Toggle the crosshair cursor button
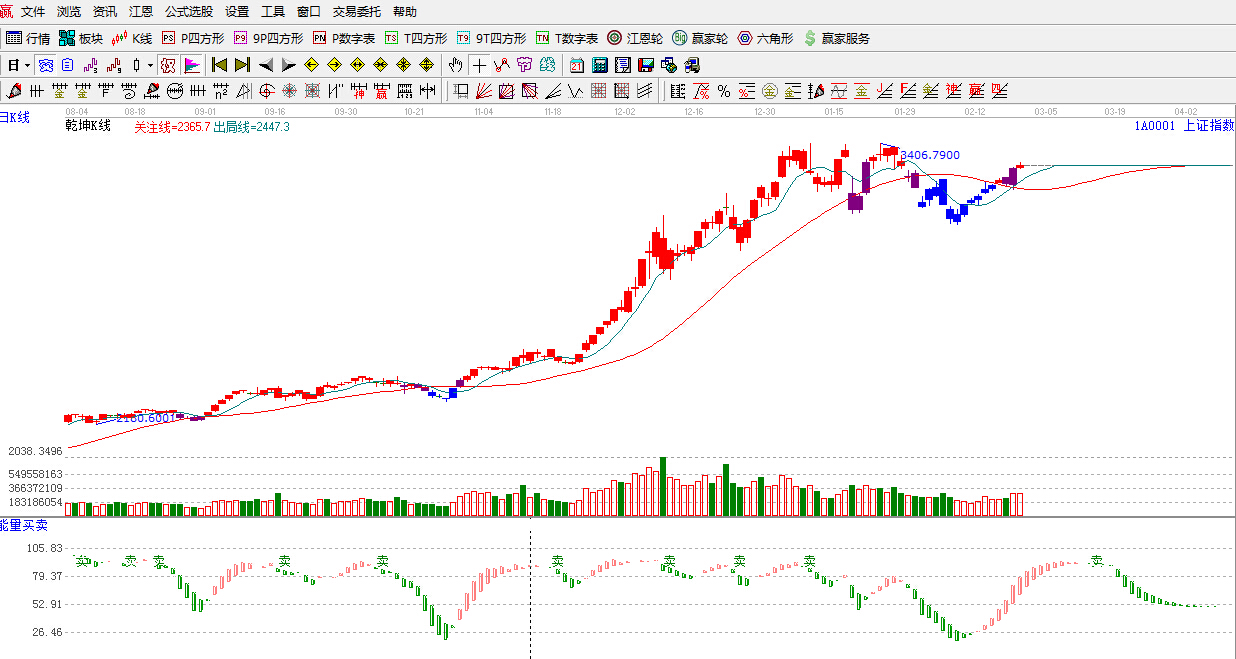 coord(479,65)
